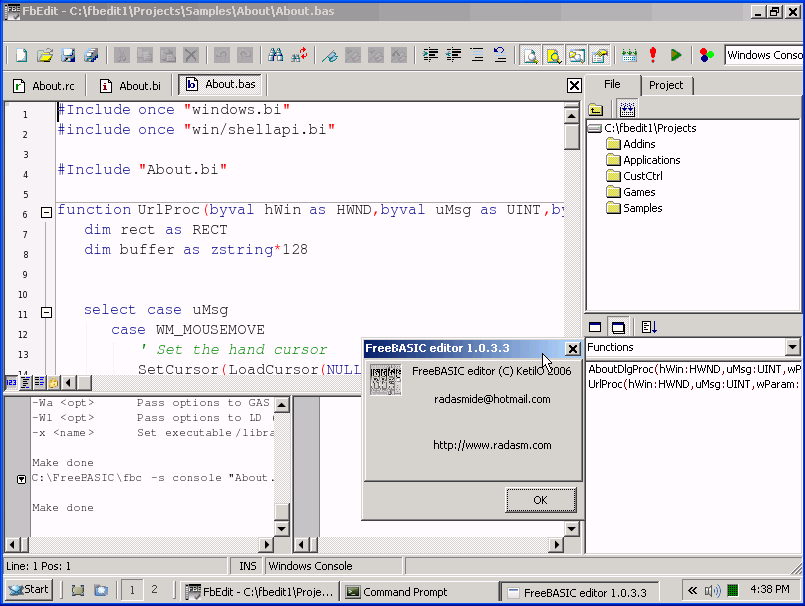Click the output pane scroll up arrow
Image resolution: width=805 pixels, height=606 pixels.
coord(282,404)
